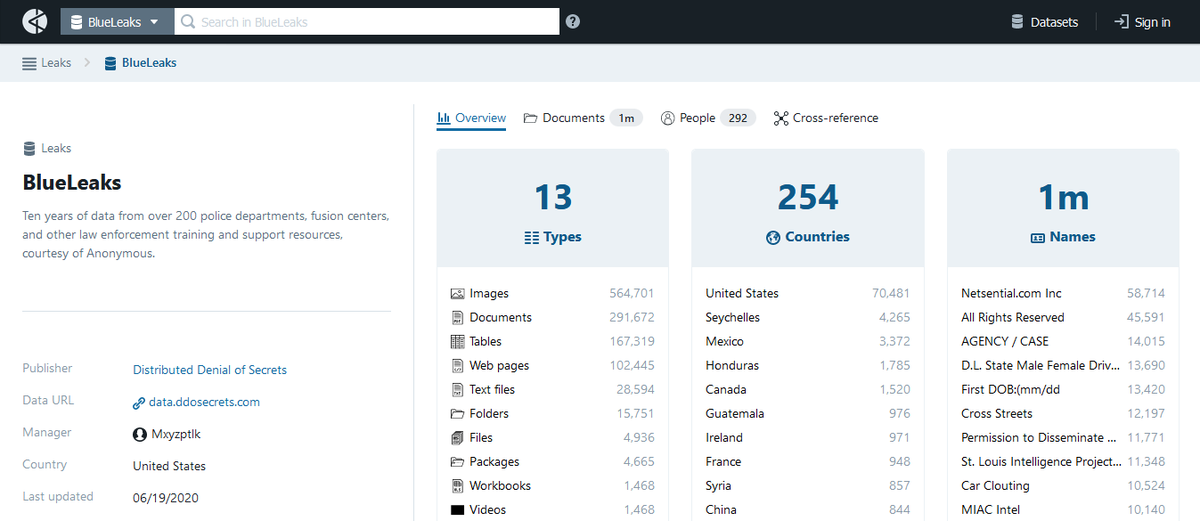The image size is (1200, 521).
Task: Click the Aleph logo icon
Action: (35, 21)
